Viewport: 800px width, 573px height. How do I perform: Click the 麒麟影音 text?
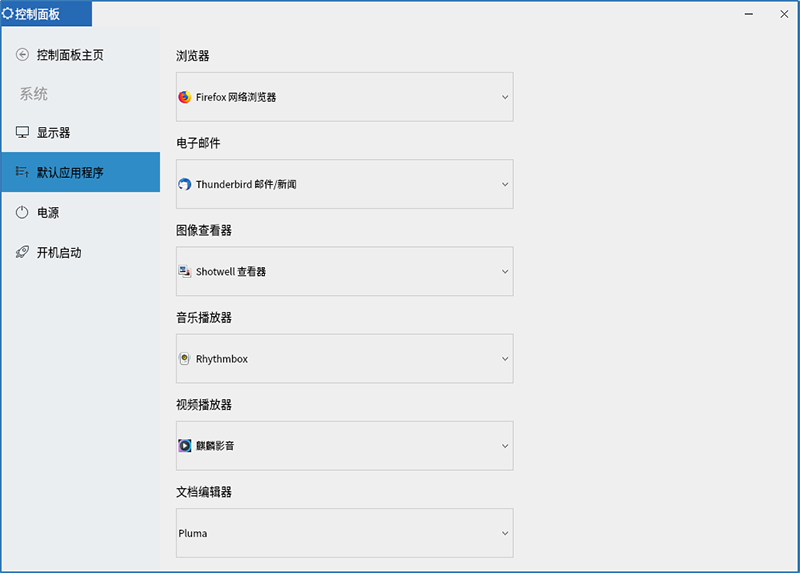coord(215,445)
